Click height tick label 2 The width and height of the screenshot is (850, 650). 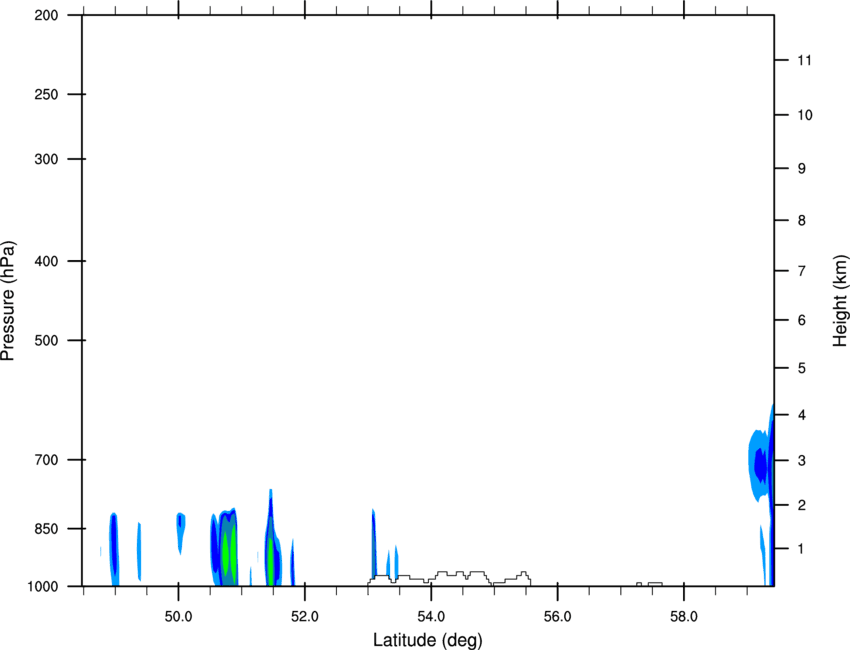[x=801, y=505]
